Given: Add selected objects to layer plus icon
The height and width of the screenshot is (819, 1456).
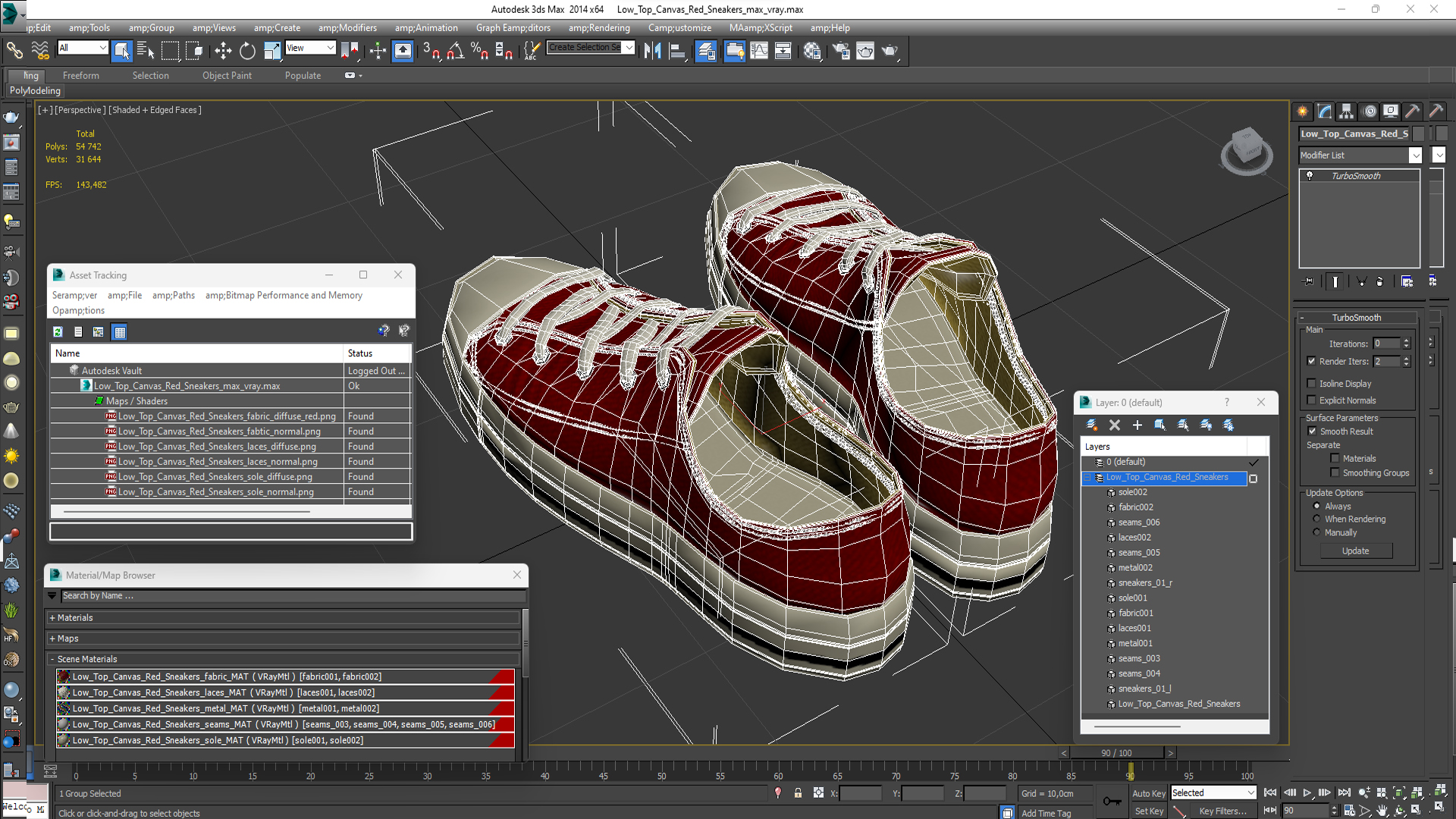Looking at the screenshot, I should (1137, 425).
